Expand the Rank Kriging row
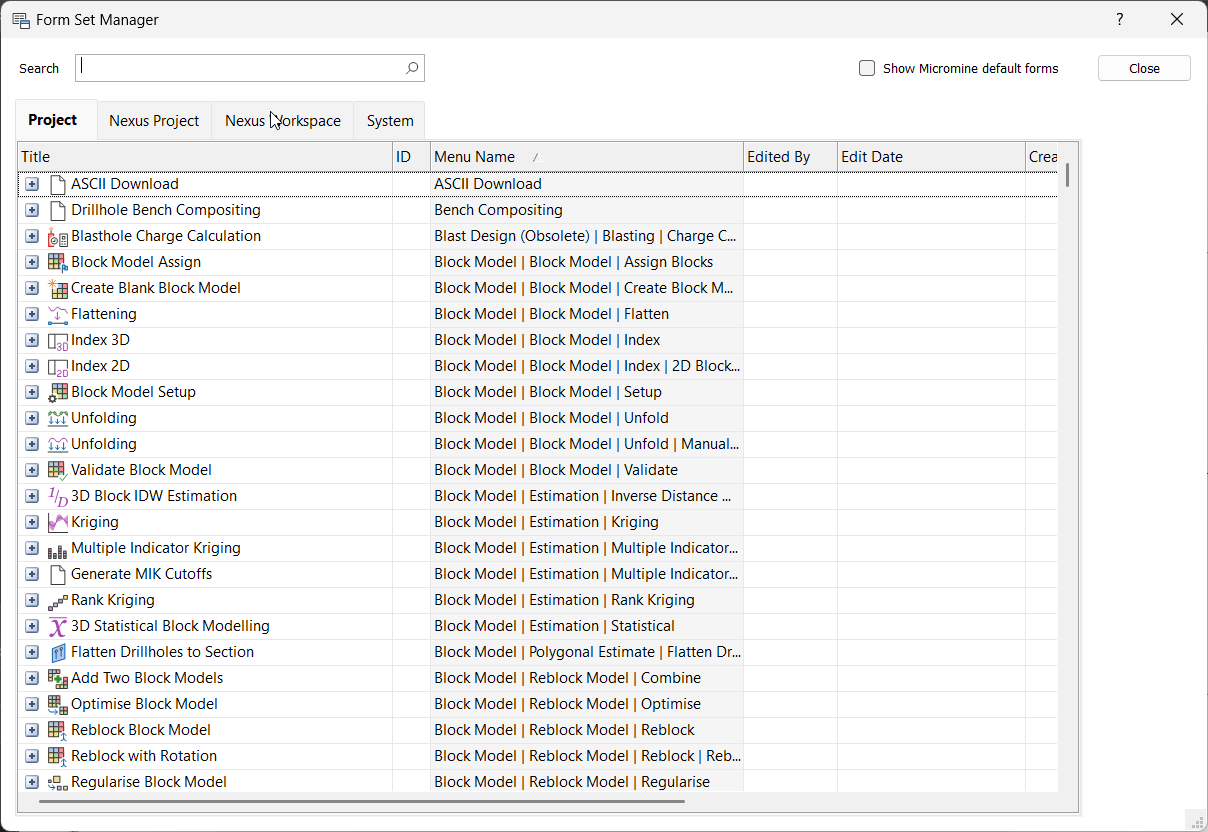Screen dimensions: 1208x832 click(32, 600)
